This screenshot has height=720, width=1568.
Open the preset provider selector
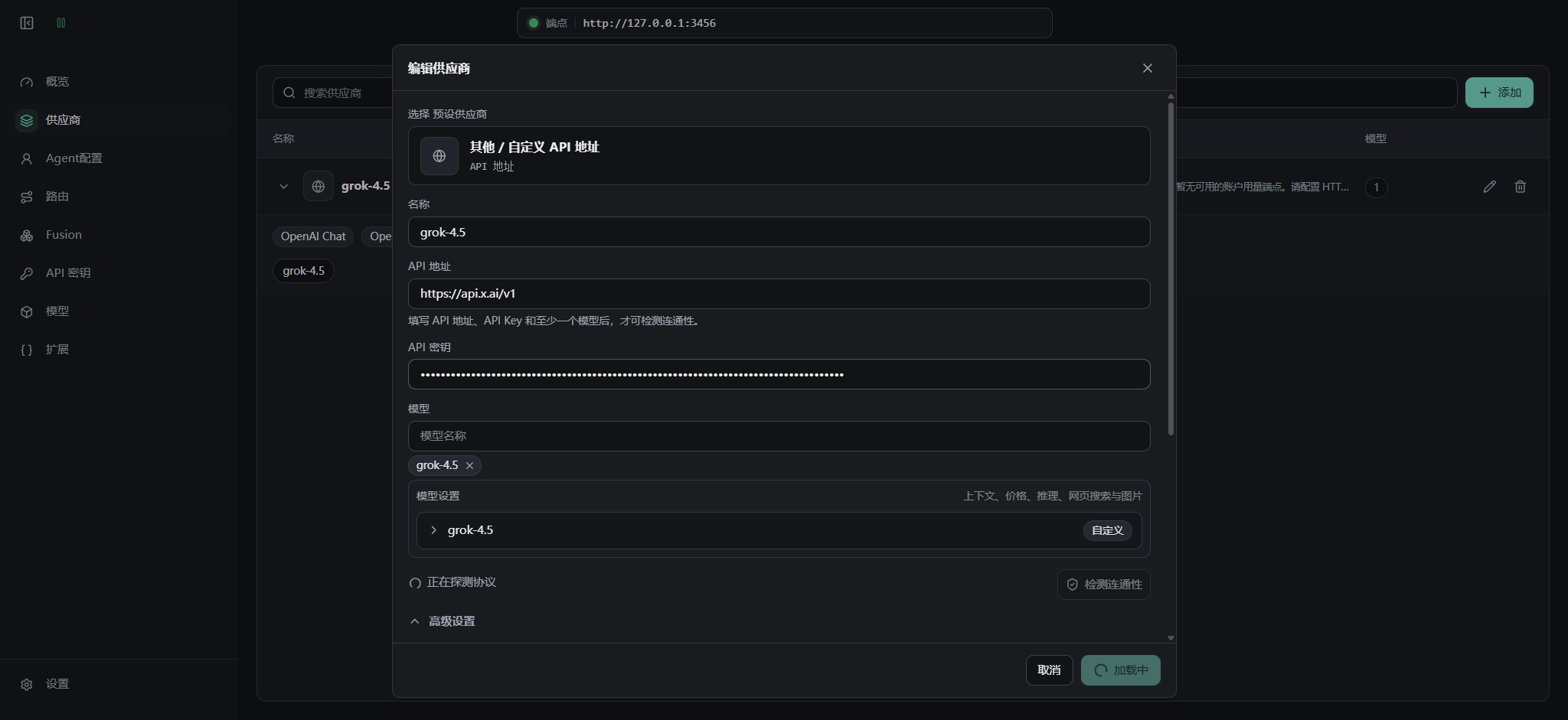click(779, 155)
